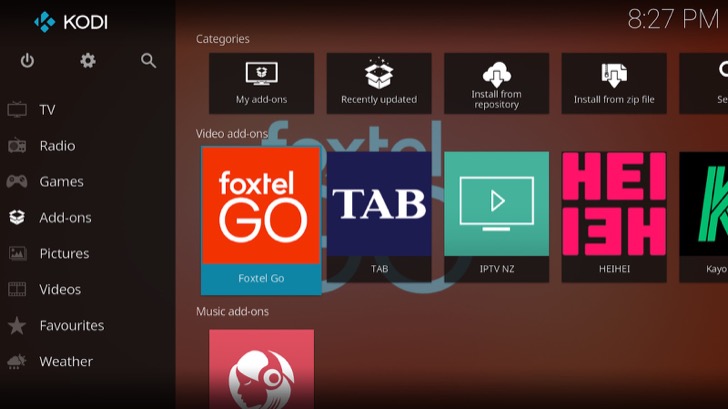Select Add-ons in sidebar menu

[x=64, y=218]
